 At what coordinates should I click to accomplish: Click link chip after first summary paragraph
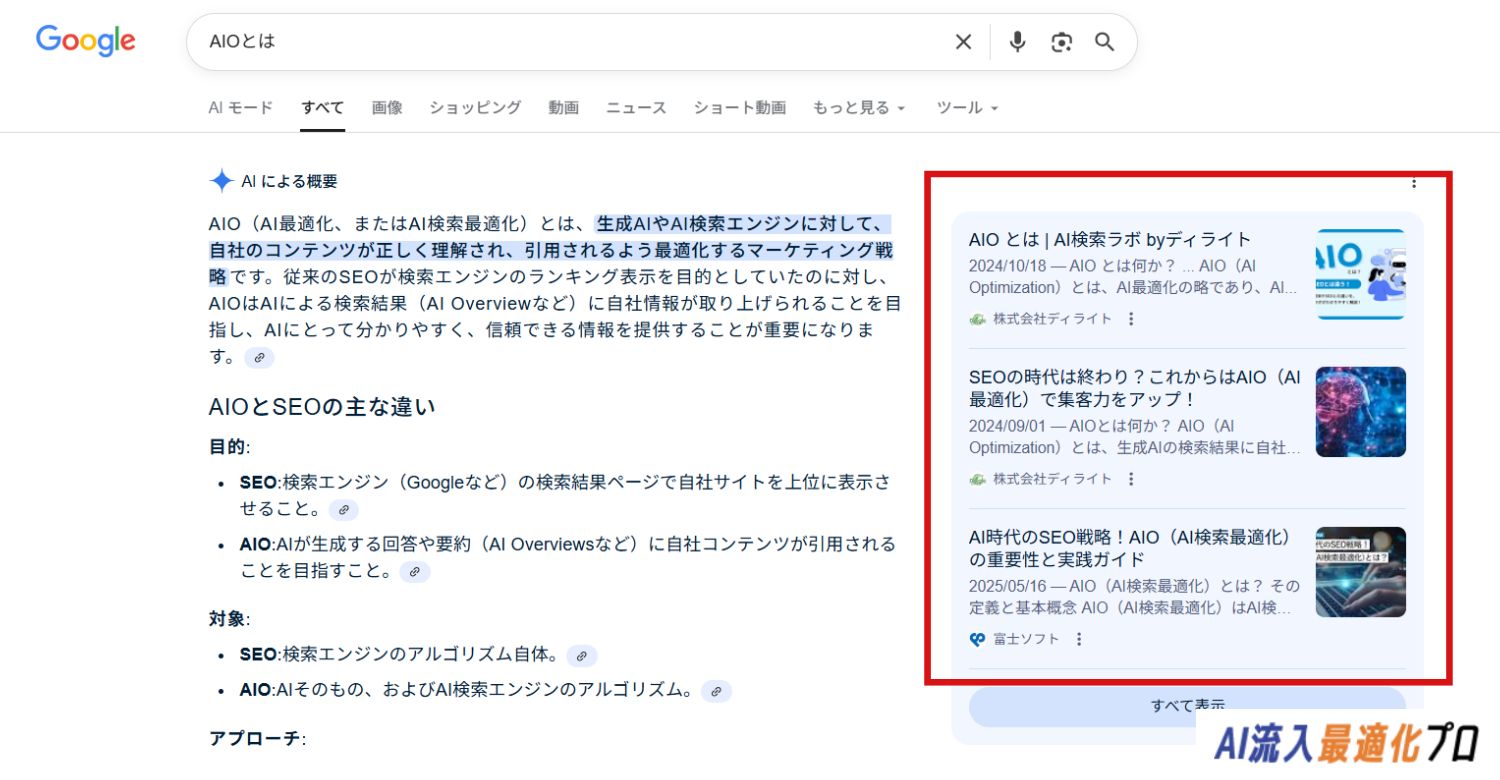259,357
